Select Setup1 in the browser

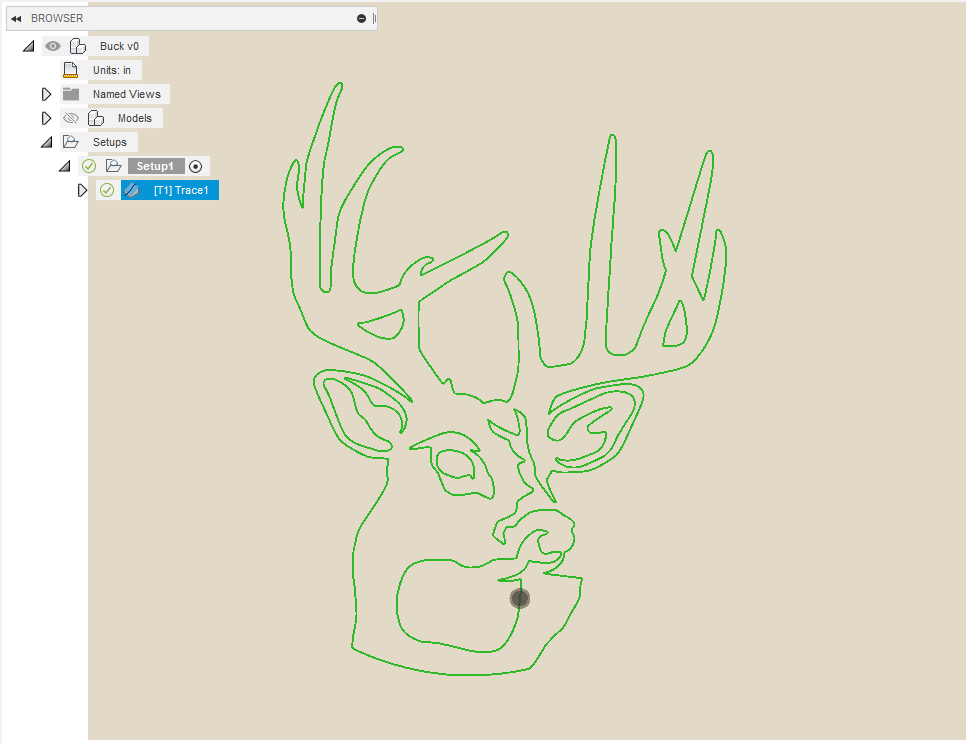point(155,165)
